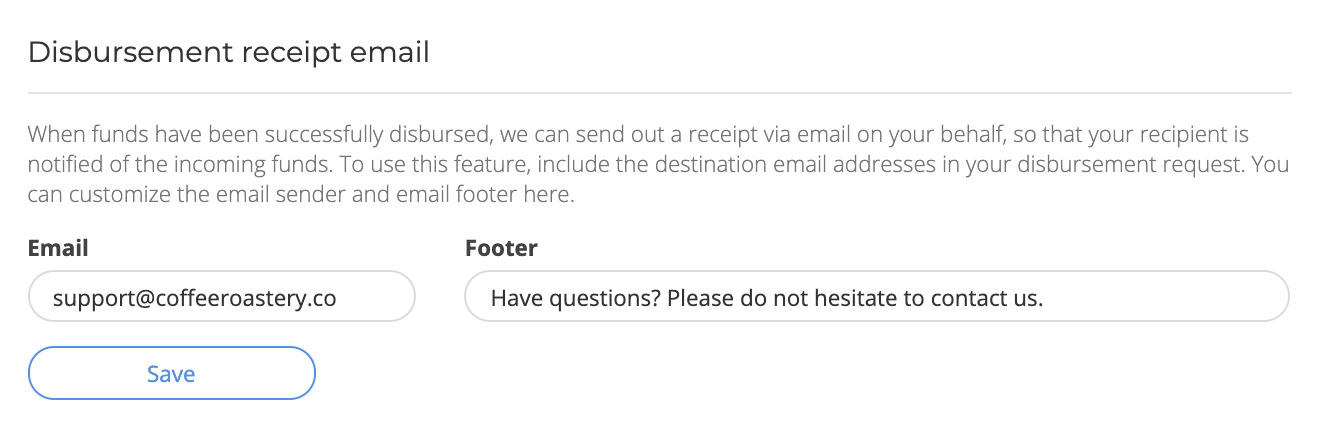The height and width of the screenshot is (424, 1326).
Task: Click the "@" symbol in the email address
Action: (134, 298)
